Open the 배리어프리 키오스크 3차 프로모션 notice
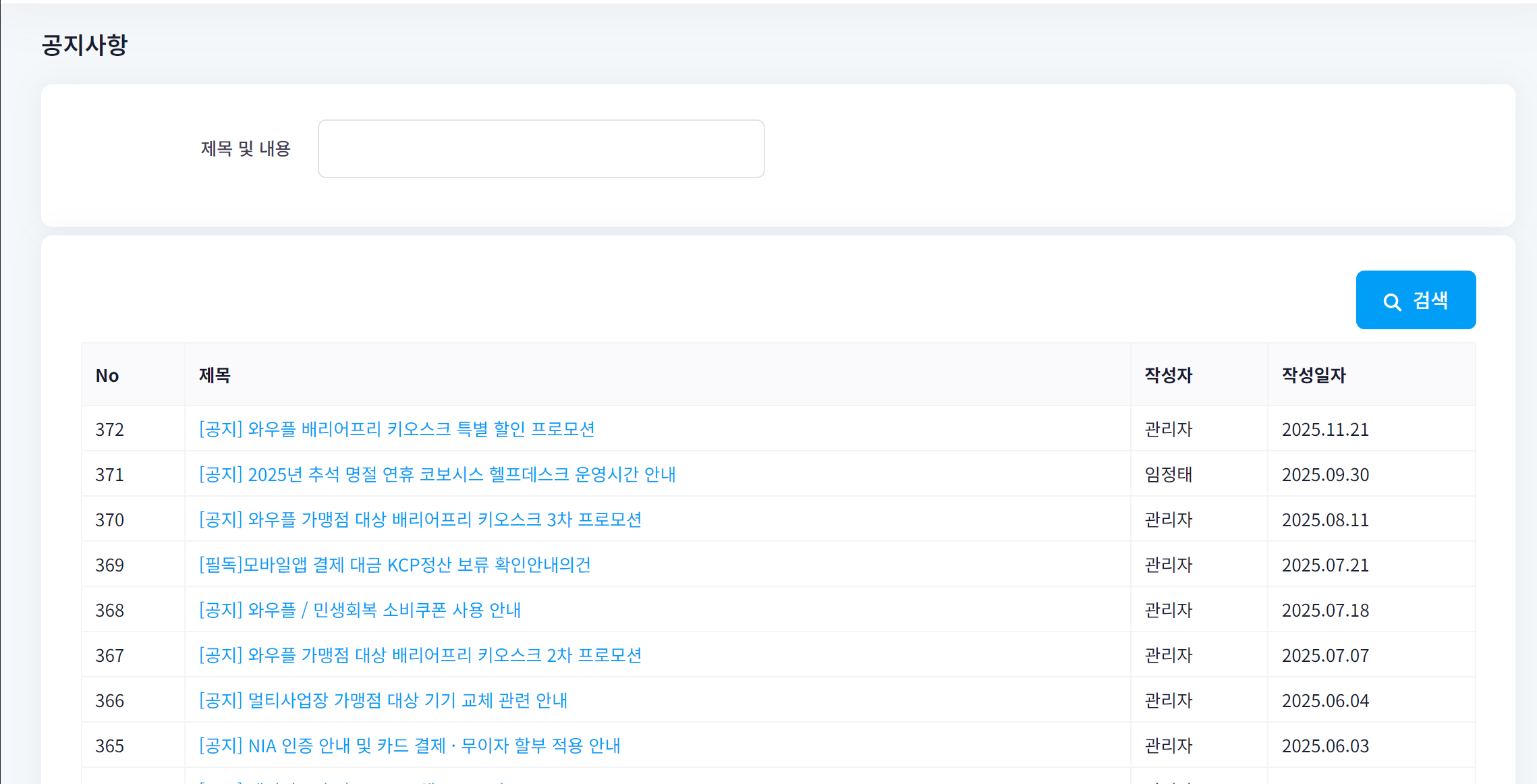This screenshot has width=1537, height=784. tap(420, 520)
